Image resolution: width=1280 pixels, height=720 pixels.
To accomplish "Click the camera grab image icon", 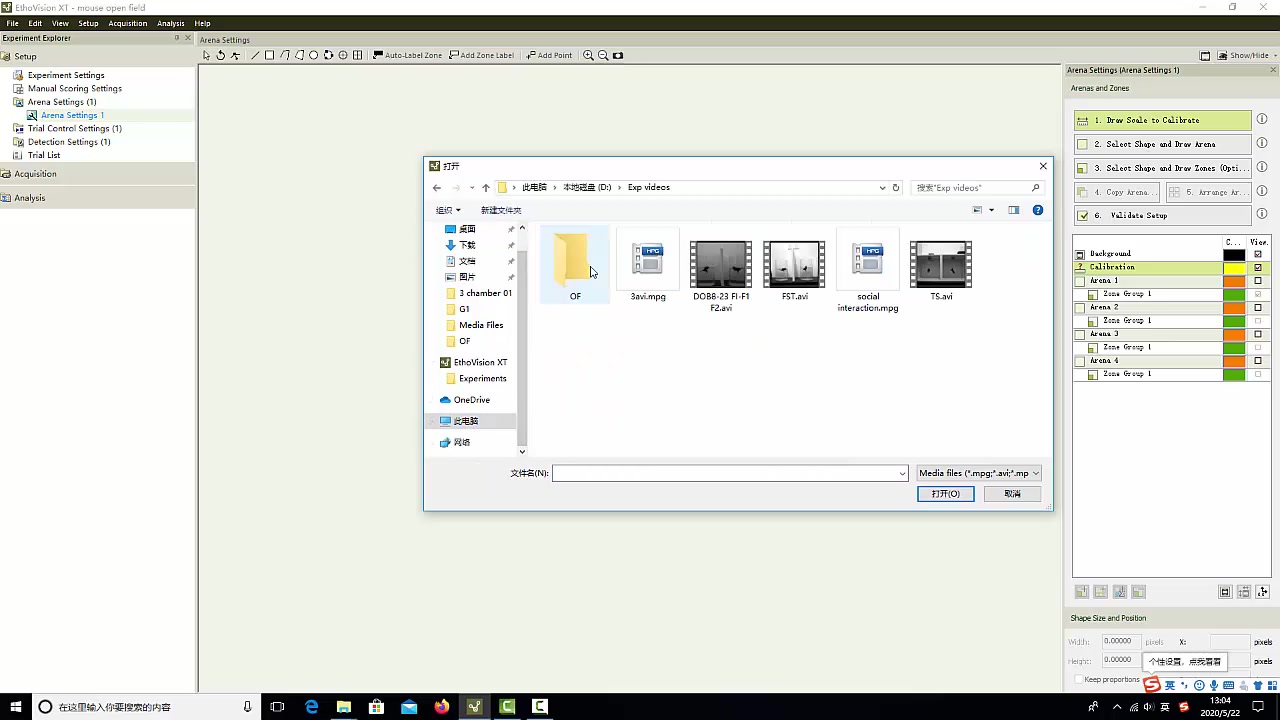I will [x=618, y=55].
